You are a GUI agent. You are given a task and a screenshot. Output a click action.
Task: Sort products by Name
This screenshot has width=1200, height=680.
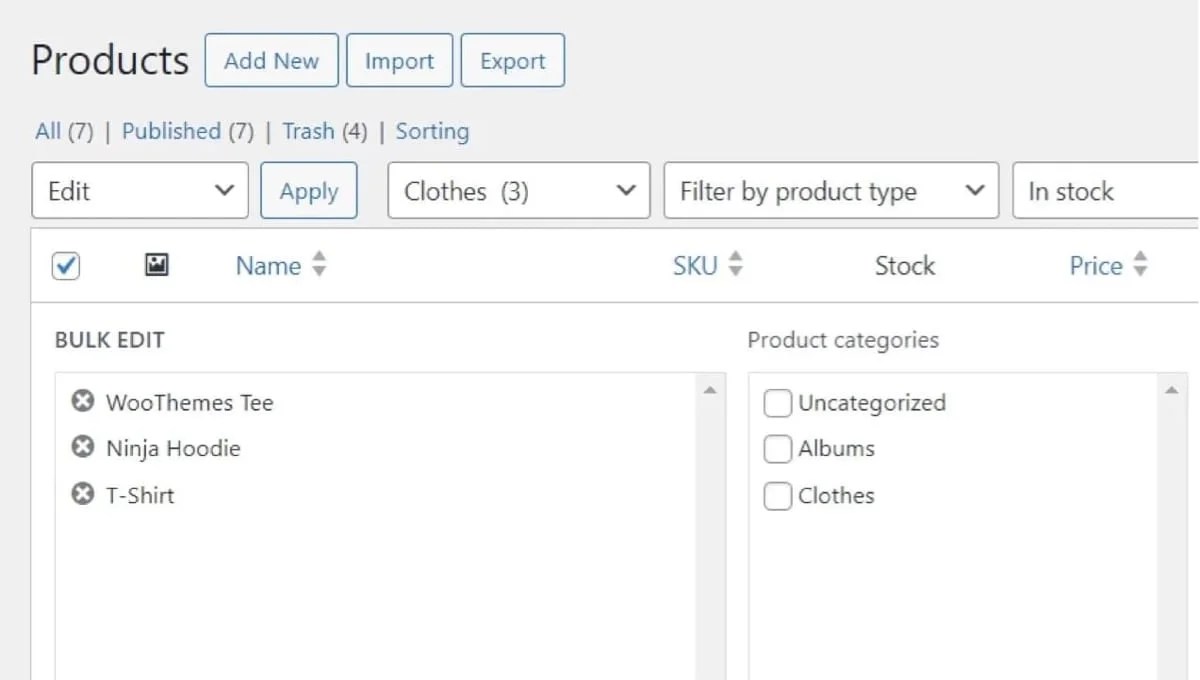click(269, 265)
